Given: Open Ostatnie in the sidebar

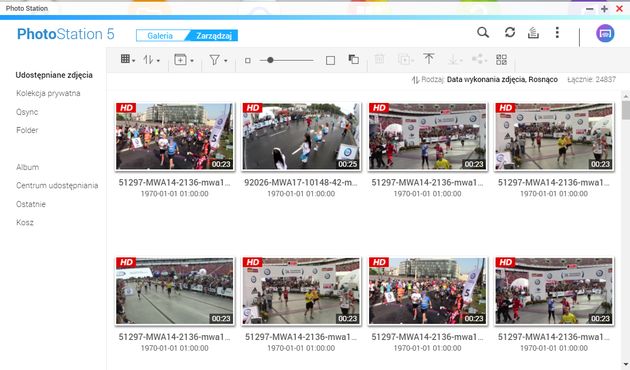Looking at the screenshot, I should pos(31,204).
